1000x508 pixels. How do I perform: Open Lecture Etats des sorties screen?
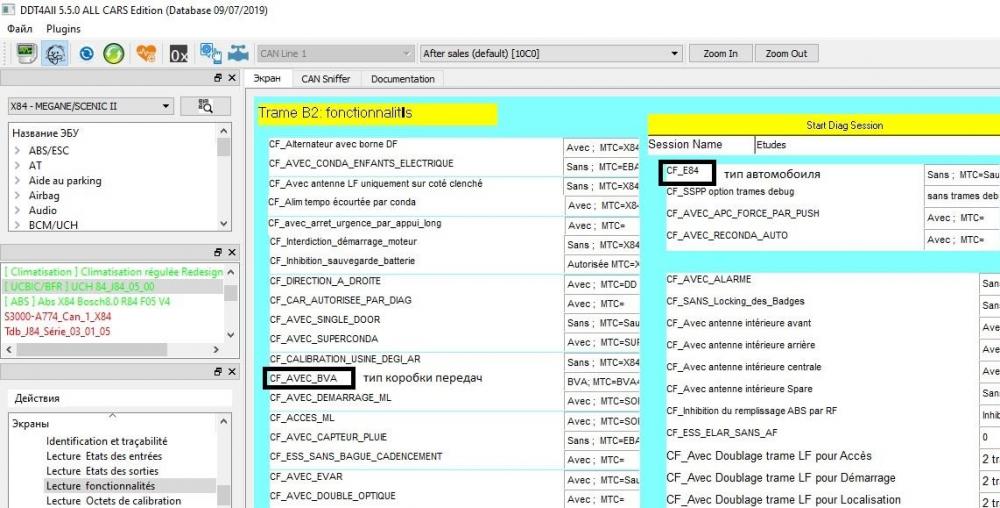point(102,471)
